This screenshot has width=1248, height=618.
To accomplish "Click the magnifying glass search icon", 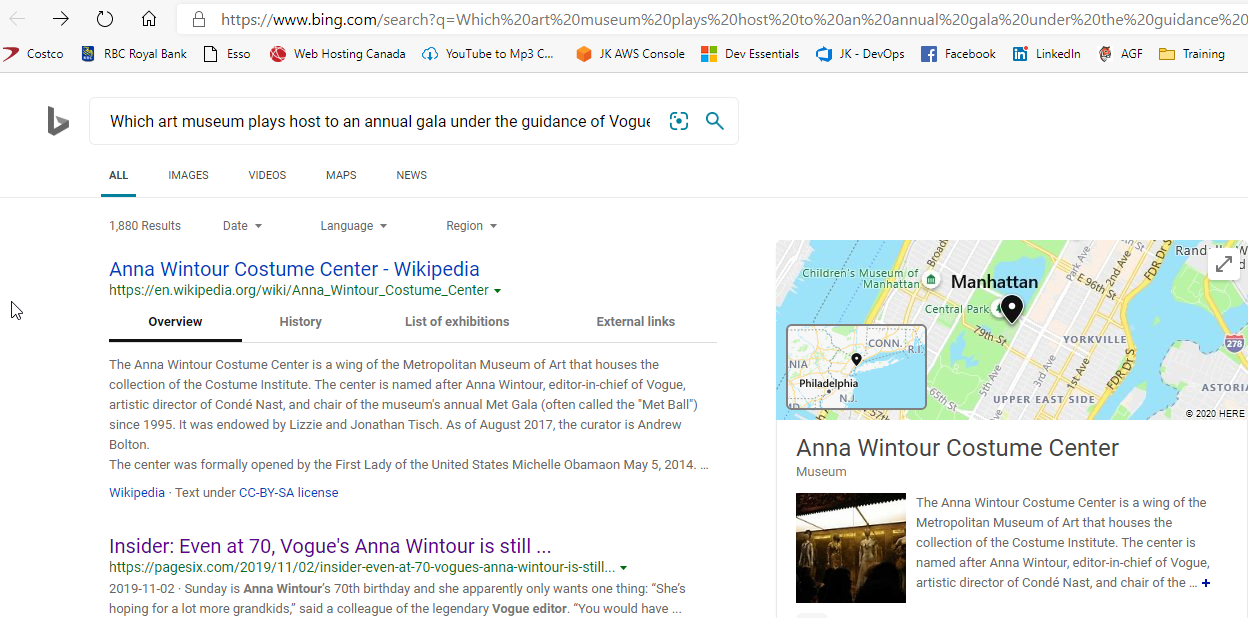I will pos(714,121).
